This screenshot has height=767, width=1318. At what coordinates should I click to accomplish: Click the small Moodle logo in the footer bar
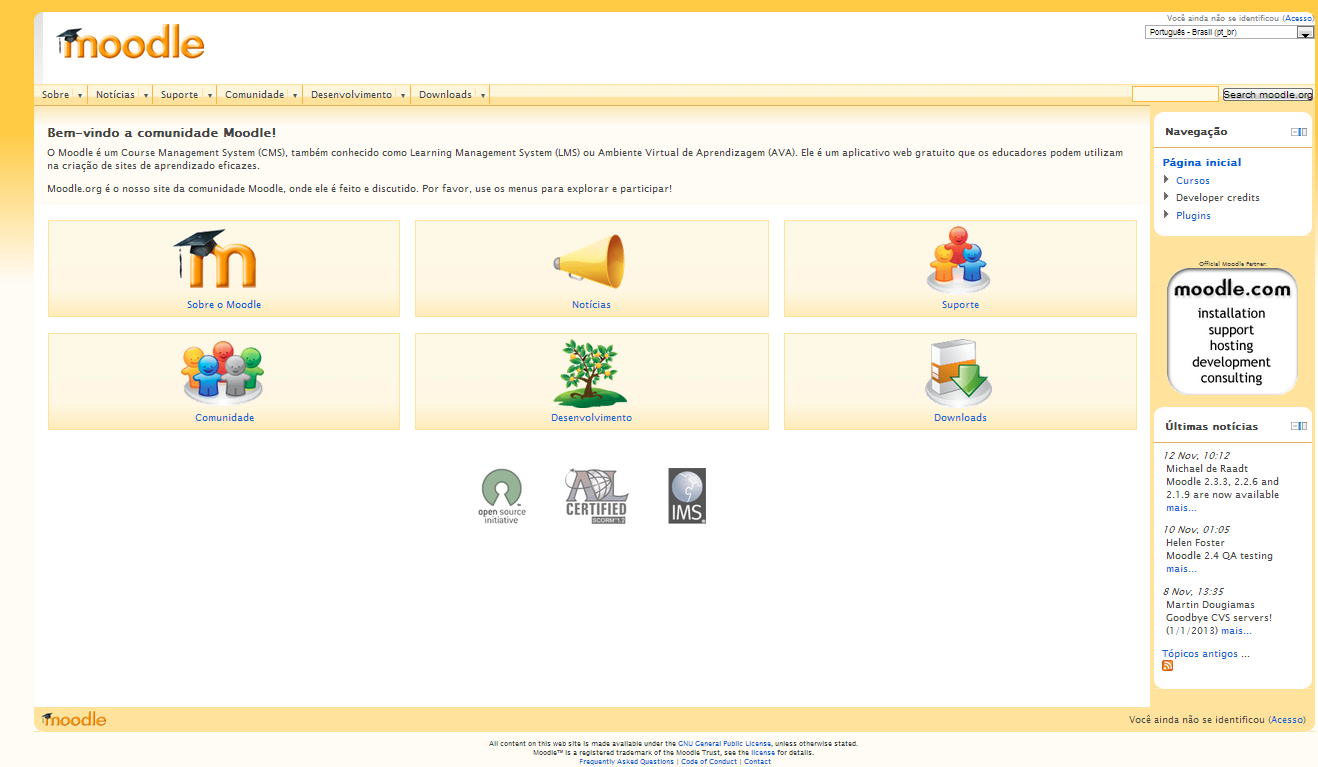click(73, 719)
